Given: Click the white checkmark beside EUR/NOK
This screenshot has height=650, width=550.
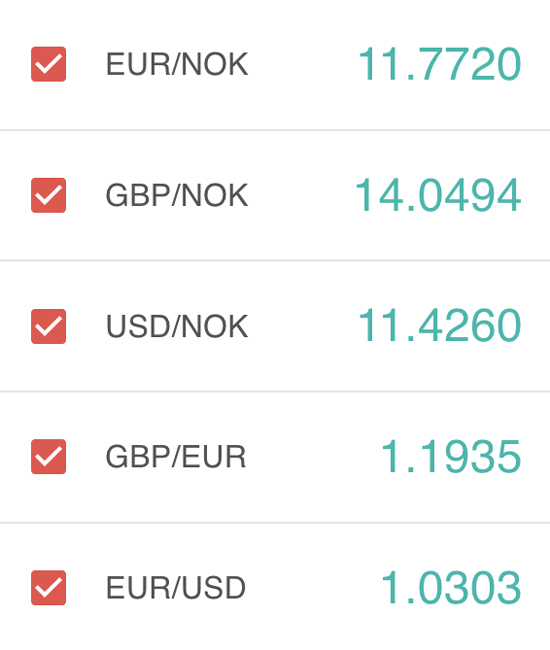Looking at the screenshot, I should point(48,65).
